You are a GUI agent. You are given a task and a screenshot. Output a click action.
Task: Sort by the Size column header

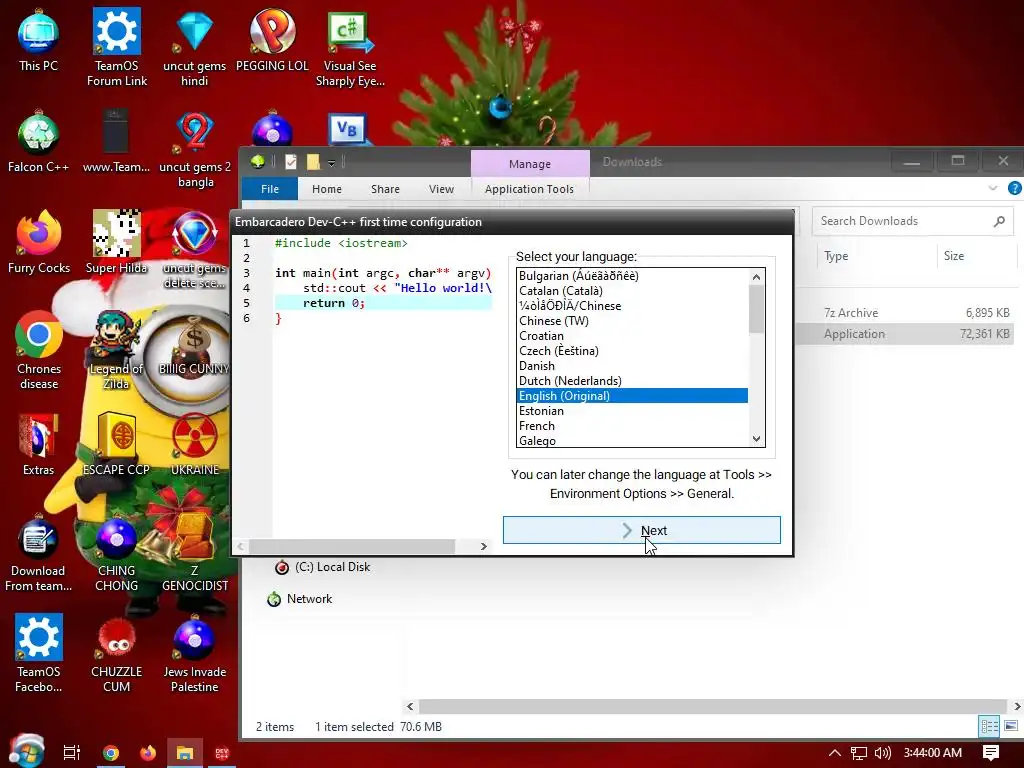pos(953,256)
